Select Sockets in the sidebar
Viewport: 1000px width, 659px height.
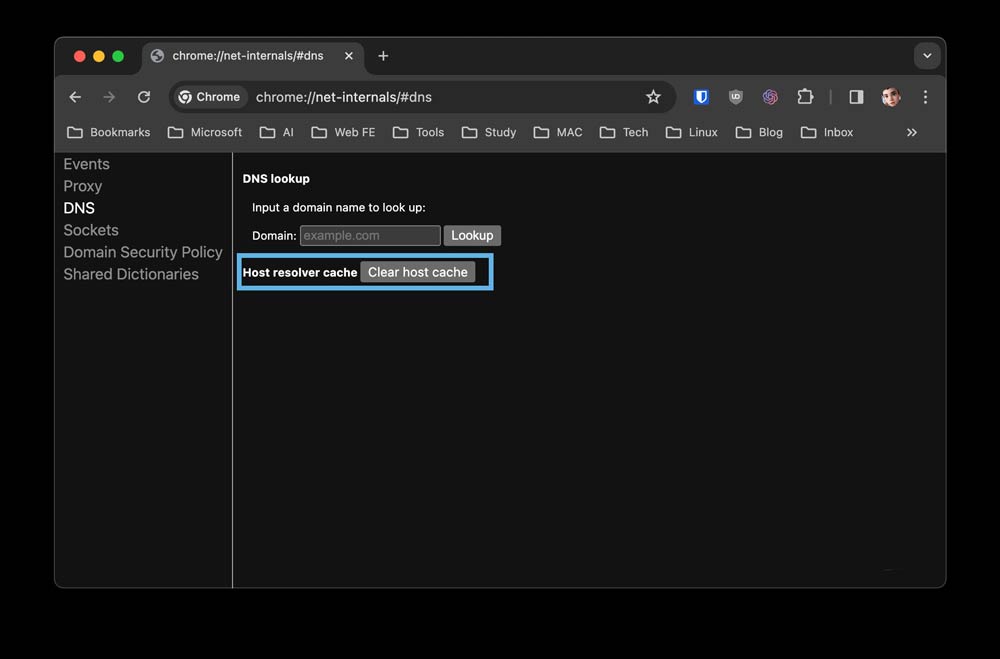pyautogui.click(x=91, y=230)
